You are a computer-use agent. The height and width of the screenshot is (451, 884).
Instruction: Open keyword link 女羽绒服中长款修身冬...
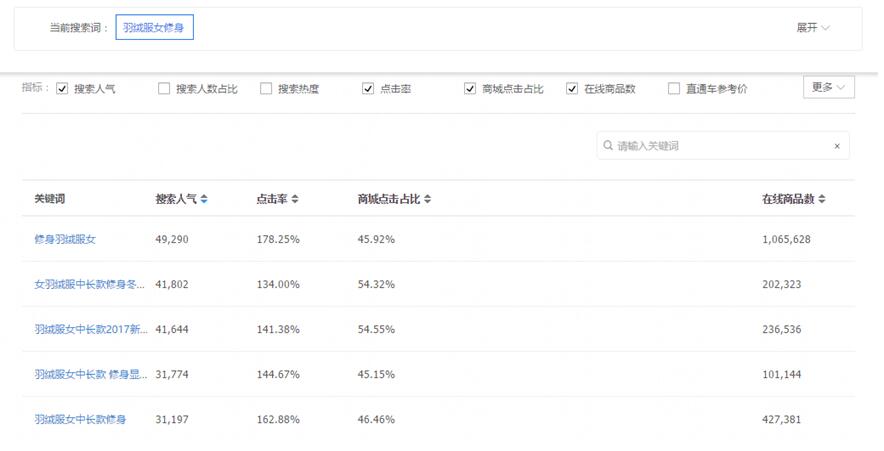[89, 284]
